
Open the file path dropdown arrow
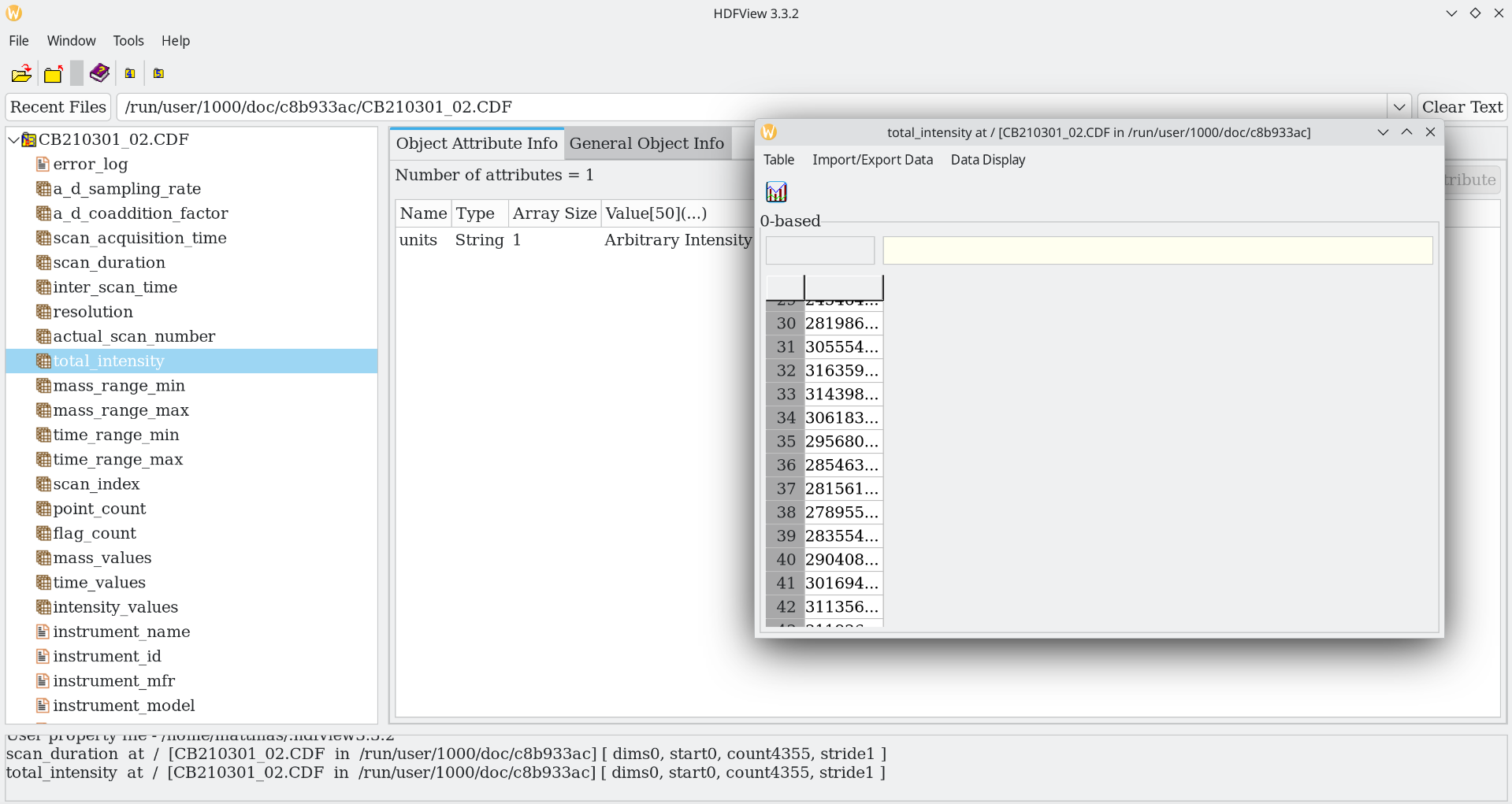(1399, 107)
